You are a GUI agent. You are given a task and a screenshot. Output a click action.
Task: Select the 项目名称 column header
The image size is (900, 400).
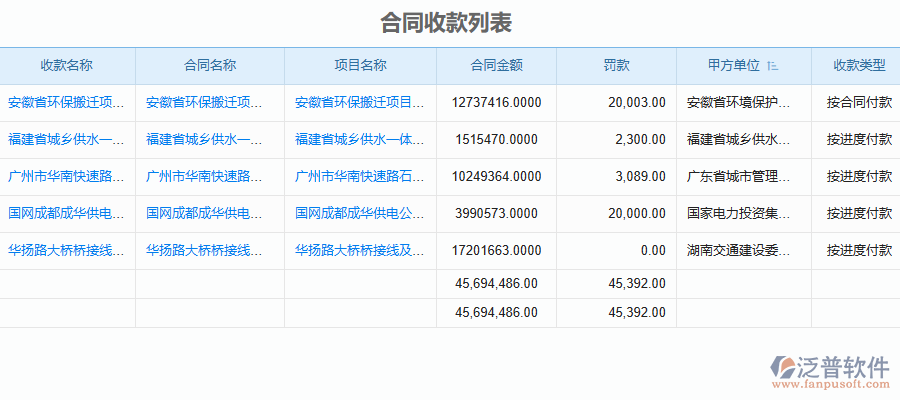point(360,66)
